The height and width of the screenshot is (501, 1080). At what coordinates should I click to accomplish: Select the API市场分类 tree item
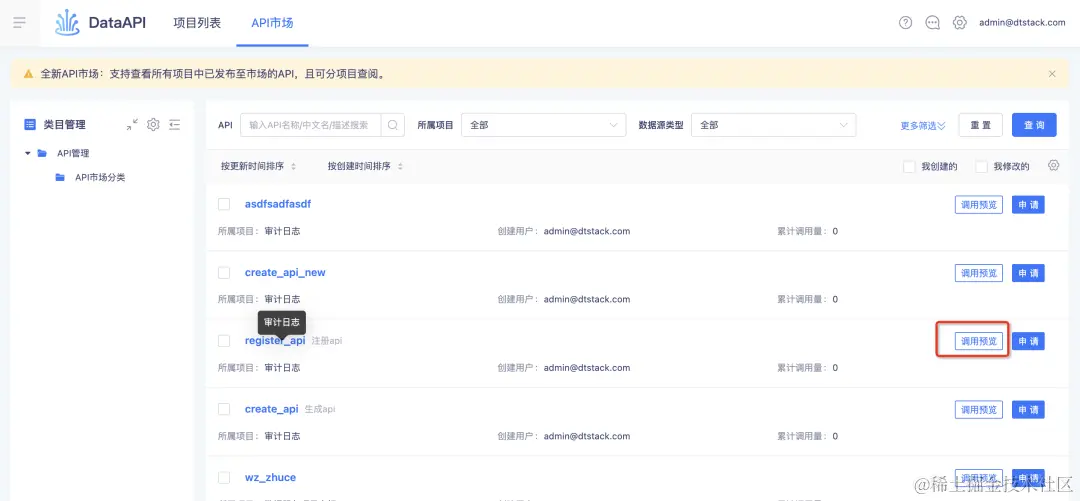100,177
